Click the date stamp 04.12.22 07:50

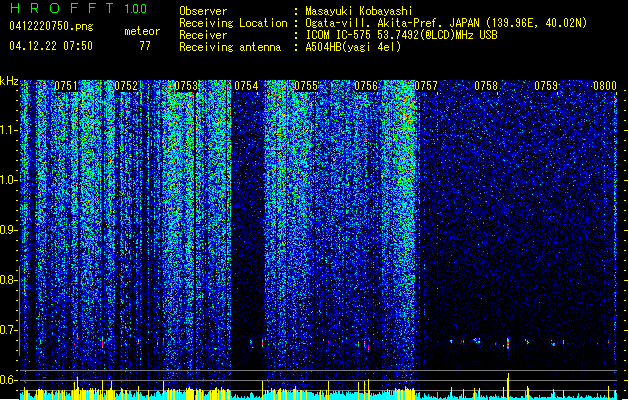click(x=51, y=46)
